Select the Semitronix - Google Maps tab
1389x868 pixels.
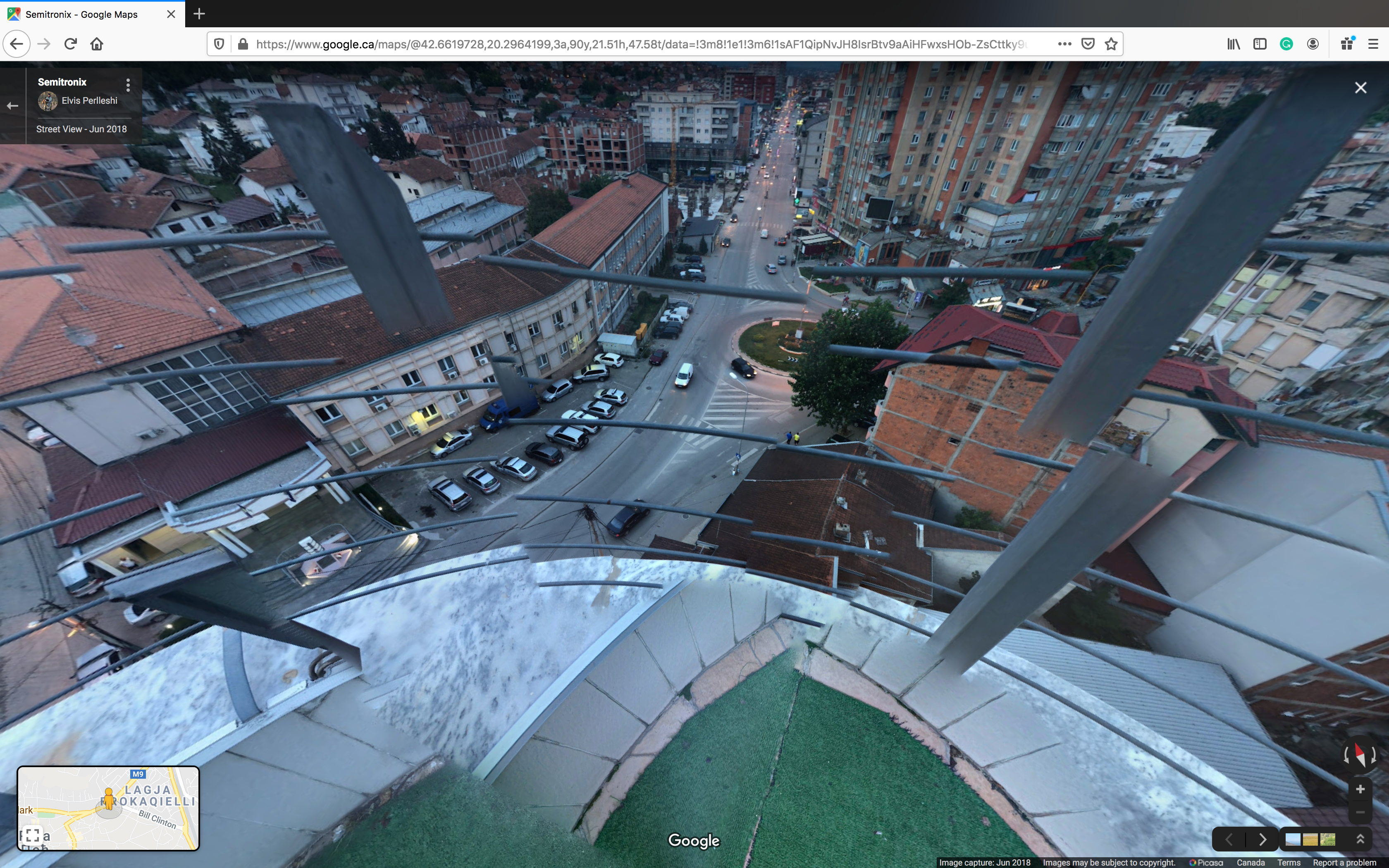click(x=81, y=14)
